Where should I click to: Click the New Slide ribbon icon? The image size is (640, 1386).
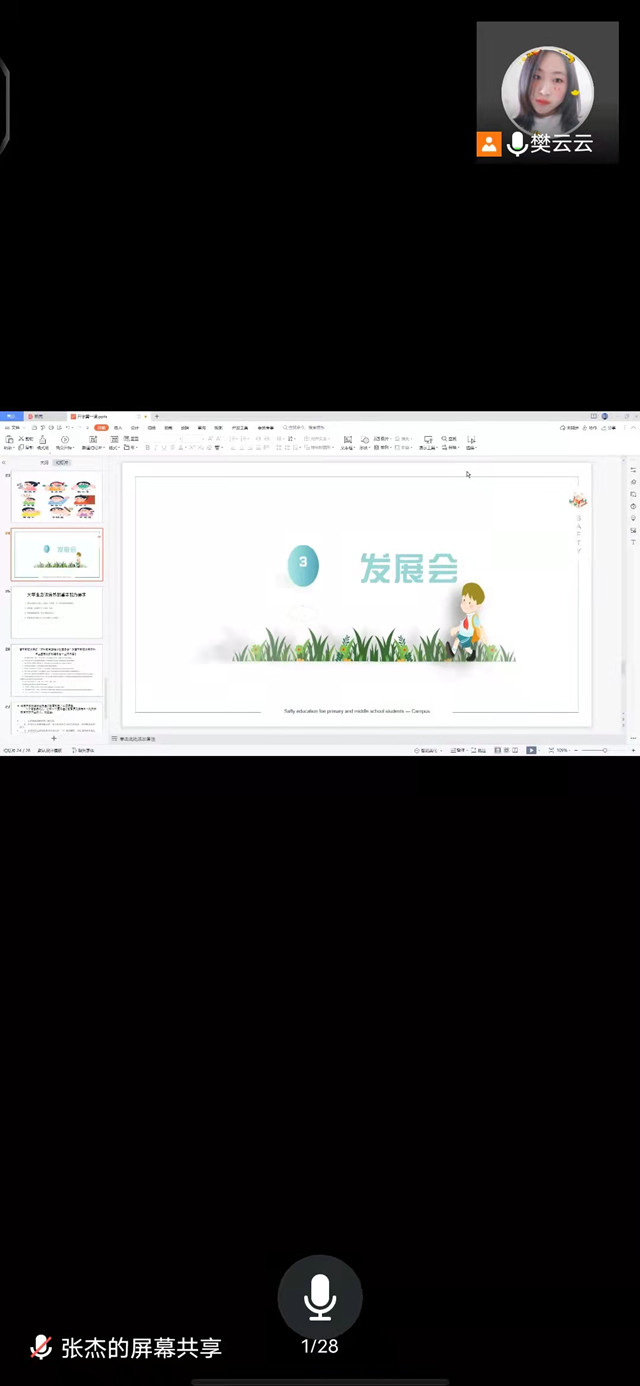point(93,442)
